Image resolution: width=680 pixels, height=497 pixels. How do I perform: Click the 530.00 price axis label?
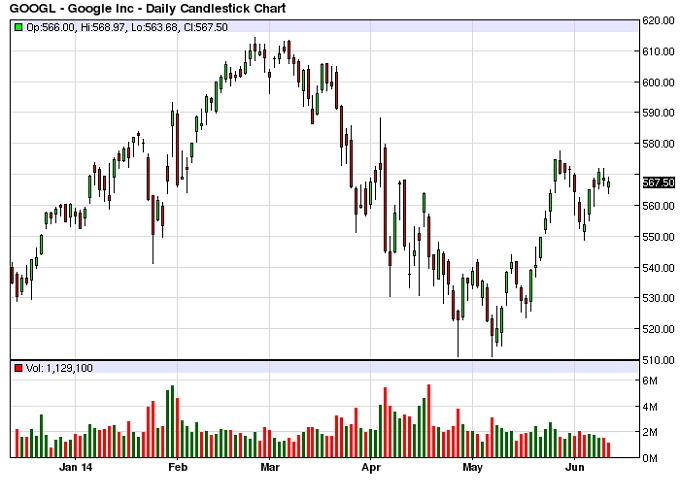(658, 298)
